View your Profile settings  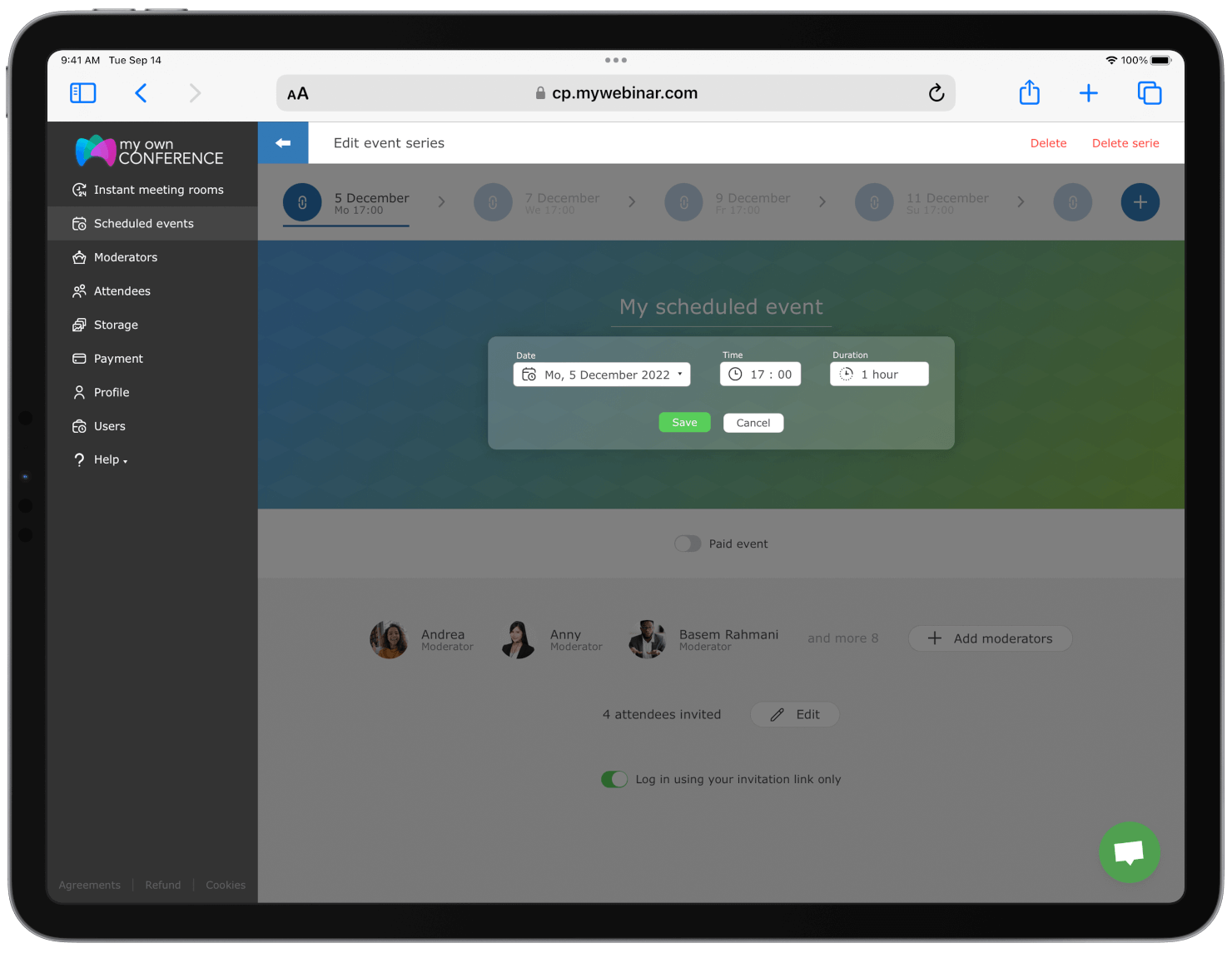point(112,392)
